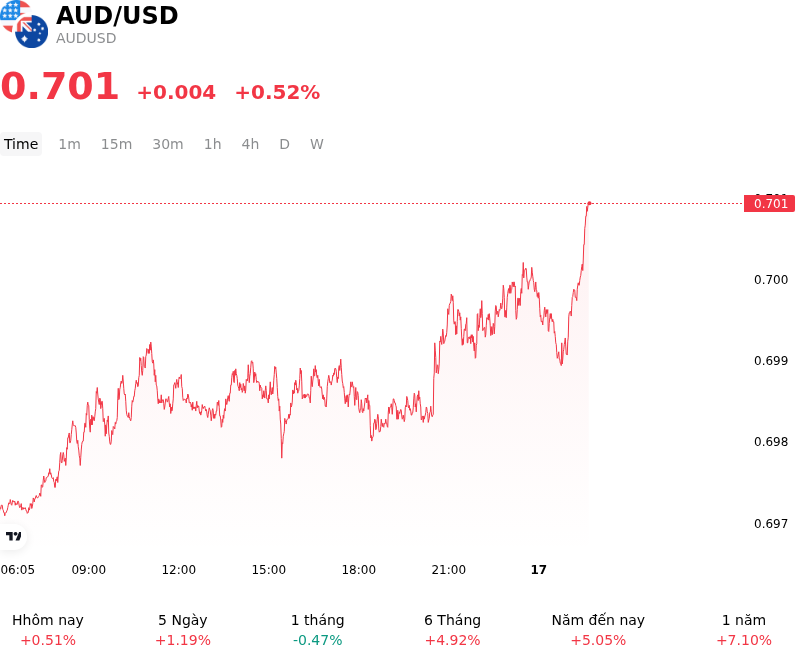Viewport: 800px width, 660px height.
Task: Select the Năm đến nay range
Action: [x=598, y=629]
